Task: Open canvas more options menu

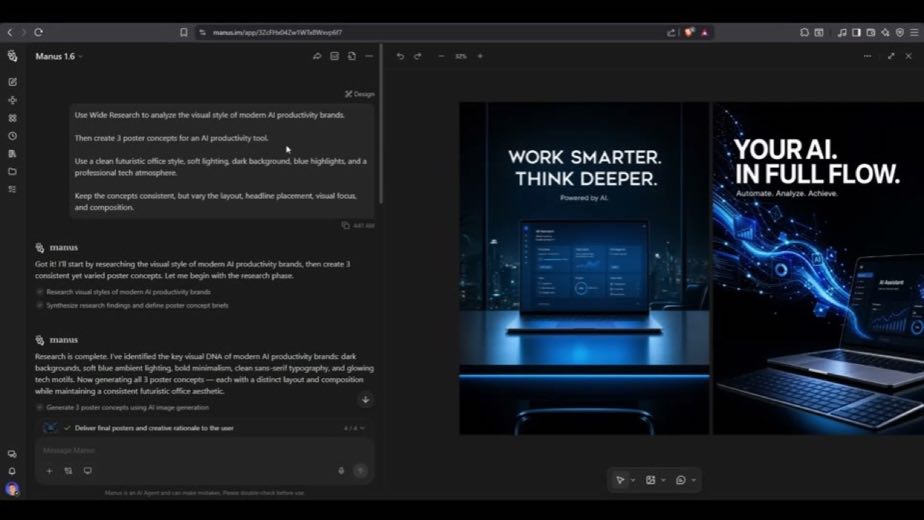Action: click(867, 56)
